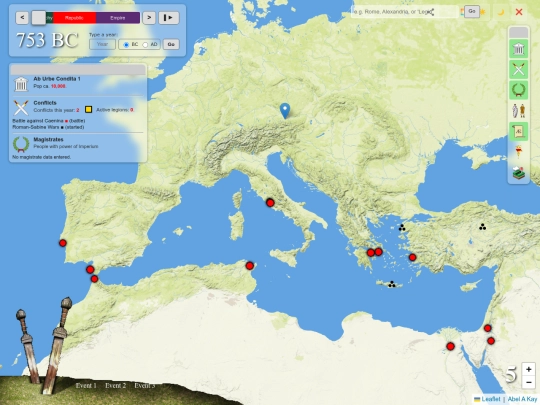Click the yellow square legend swatch

[89, 110]
